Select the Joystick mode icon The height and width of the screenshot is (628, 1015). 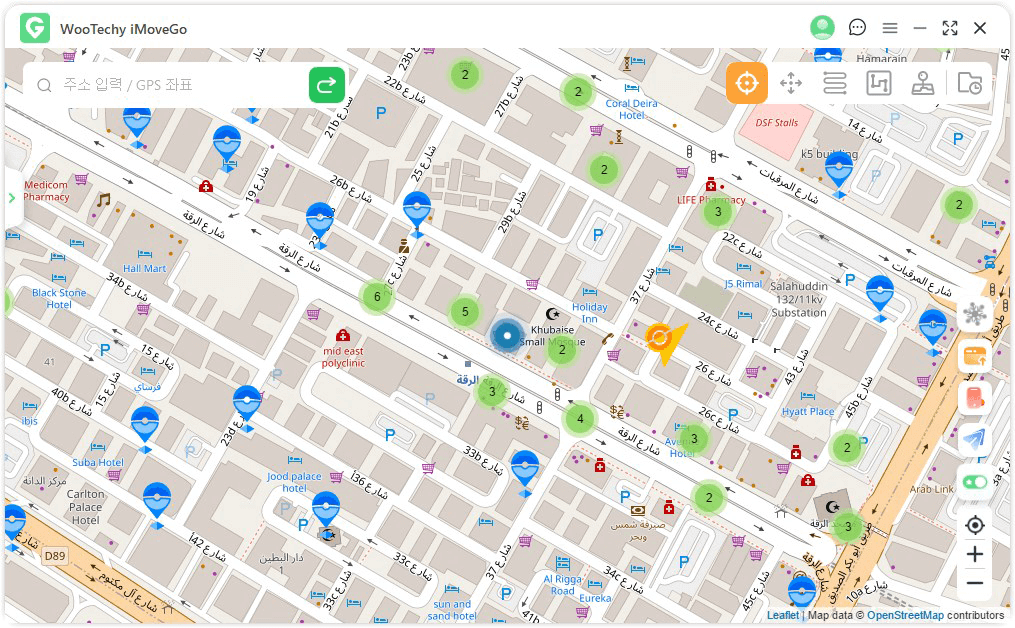(x=923, y=84)
